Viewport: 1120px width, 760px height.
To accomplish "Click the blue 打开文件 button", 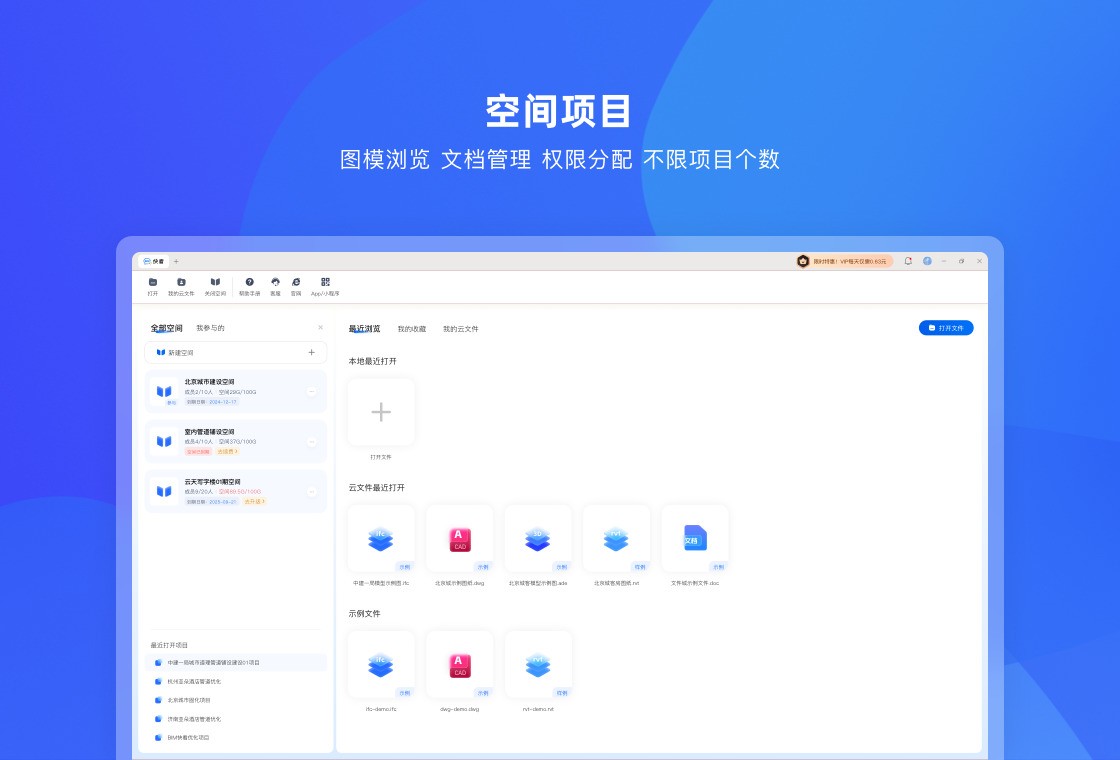I will pos(945,327).
